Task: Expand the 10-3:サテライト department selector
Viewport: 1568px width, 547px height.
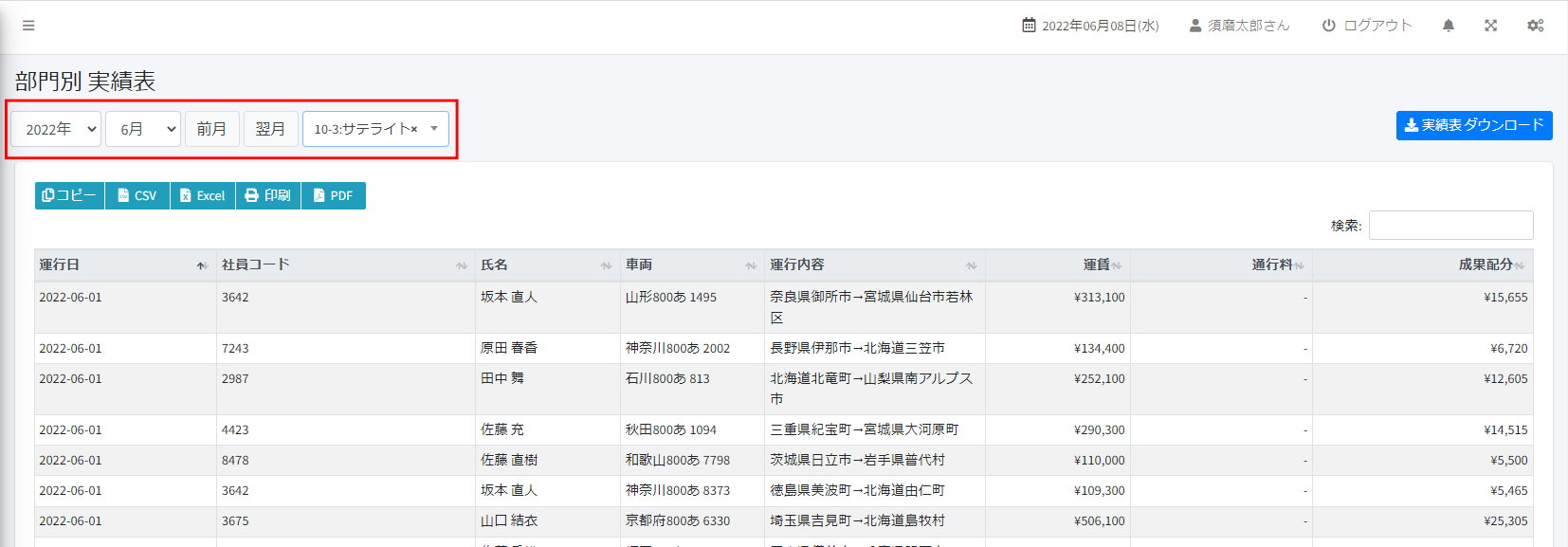Action: click(x=434, y=129)
